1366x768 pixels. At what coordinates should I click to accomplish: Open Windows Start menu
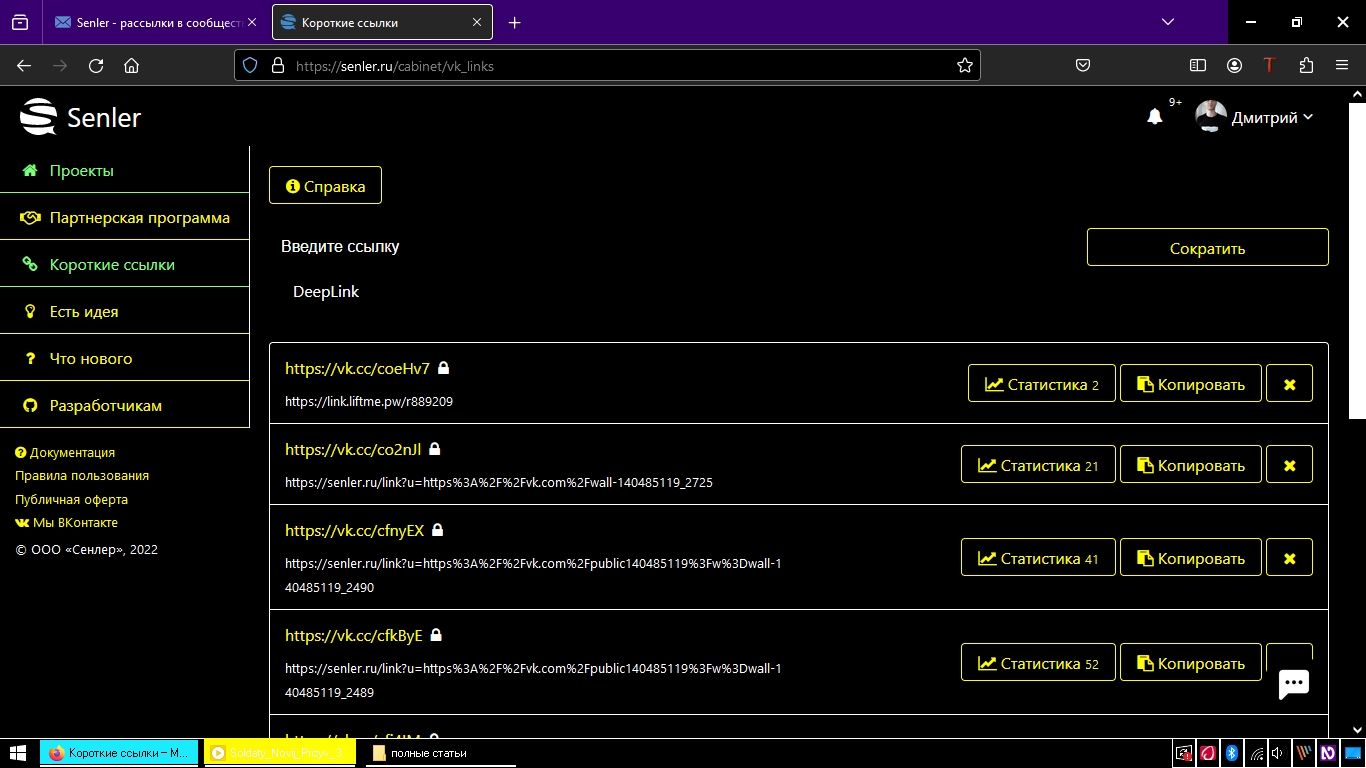[18, 753]
